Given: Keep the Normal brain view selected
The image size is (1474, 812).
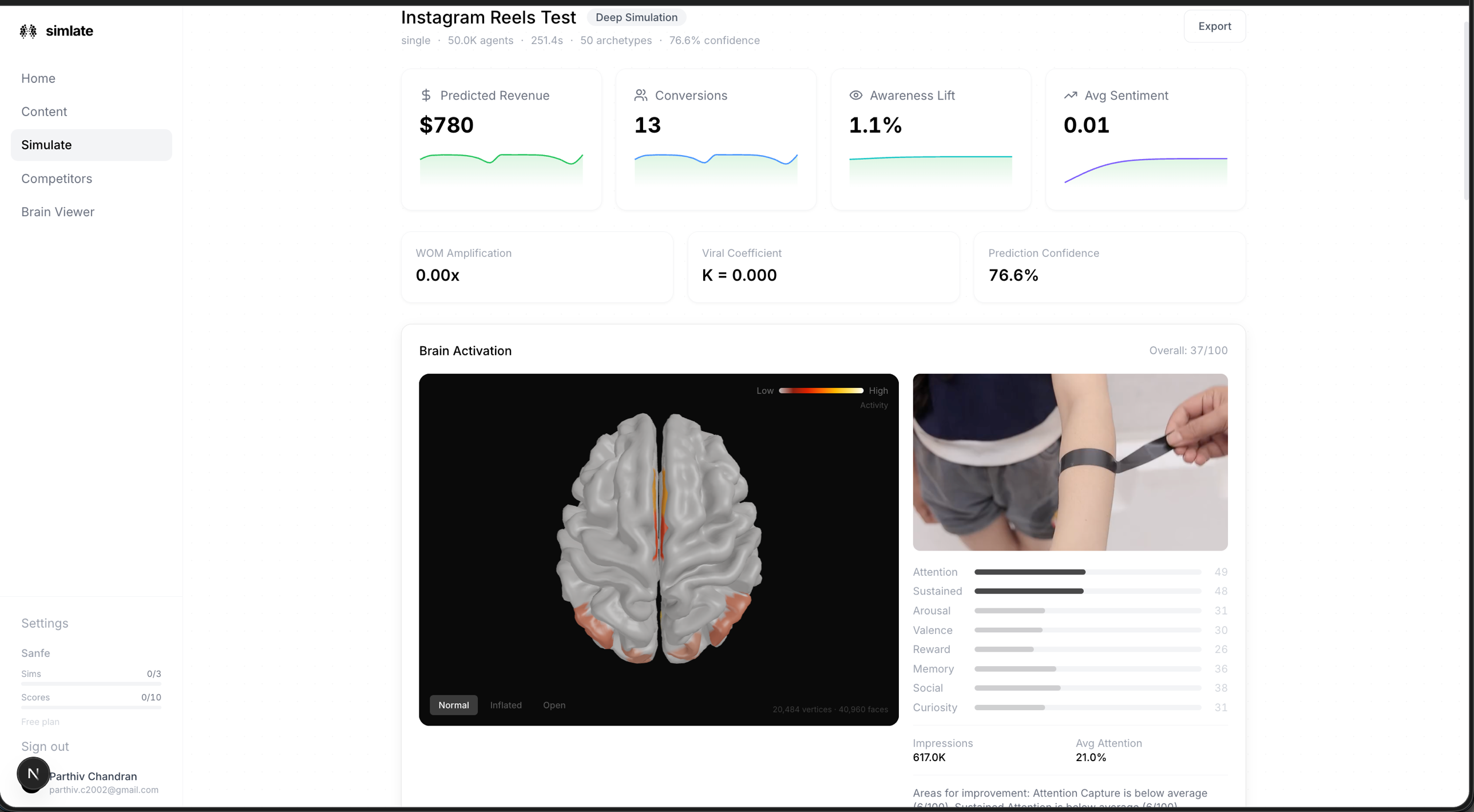Looking at the screenshot, I should tap(453, 705).
